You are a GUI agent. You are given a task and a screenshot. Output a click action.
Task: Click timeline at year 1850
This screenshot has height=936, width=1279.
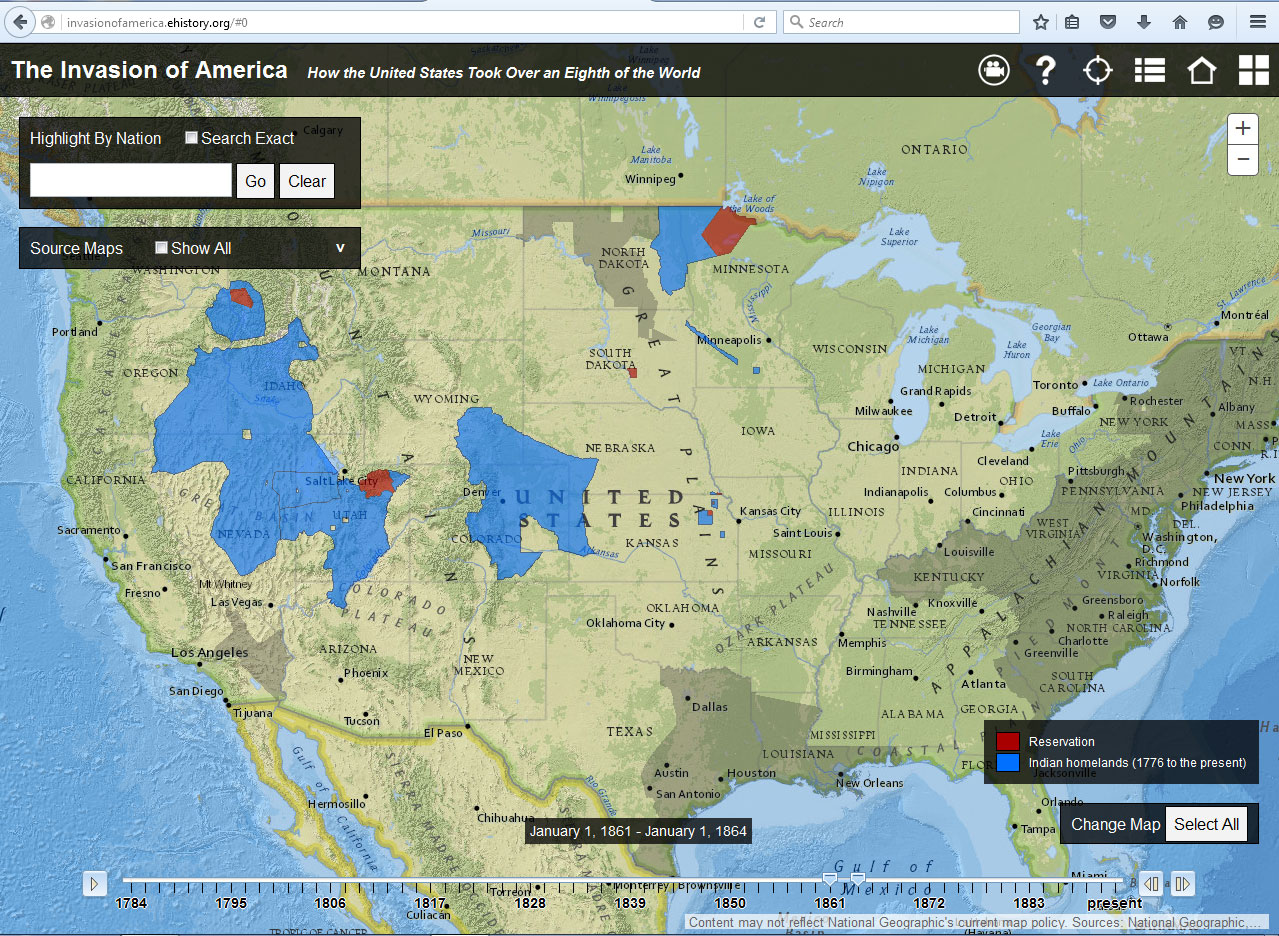click(x=729, y=903)
